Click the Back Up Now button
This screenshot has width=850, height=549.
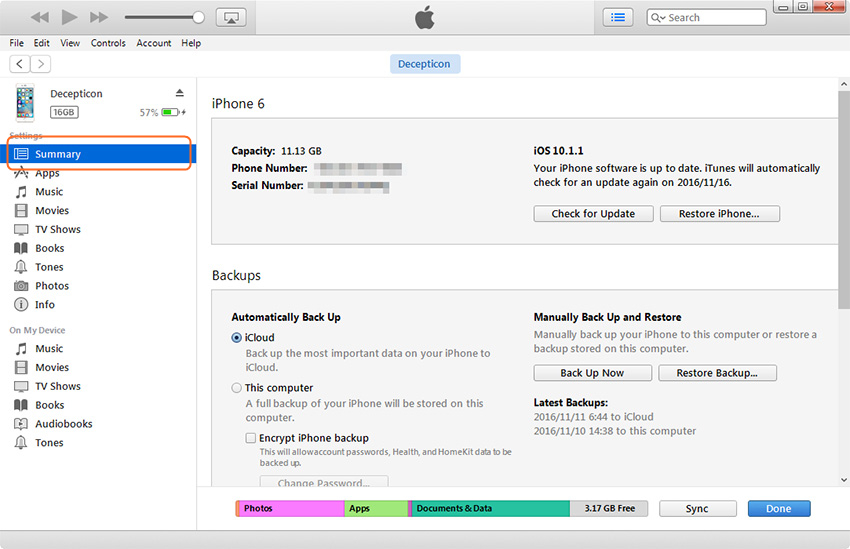click(x=592, y=373)
